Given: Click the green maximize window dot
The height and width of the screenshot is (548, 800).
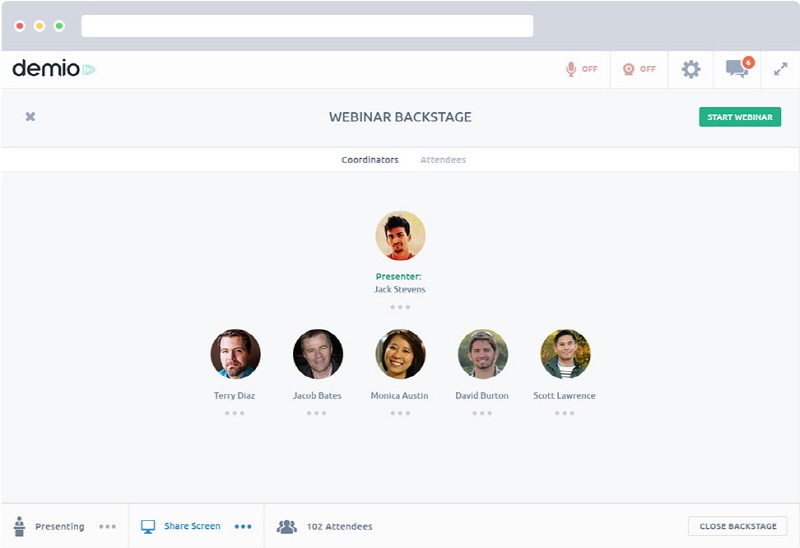Looking at the screenshot, I should [59, 26].
